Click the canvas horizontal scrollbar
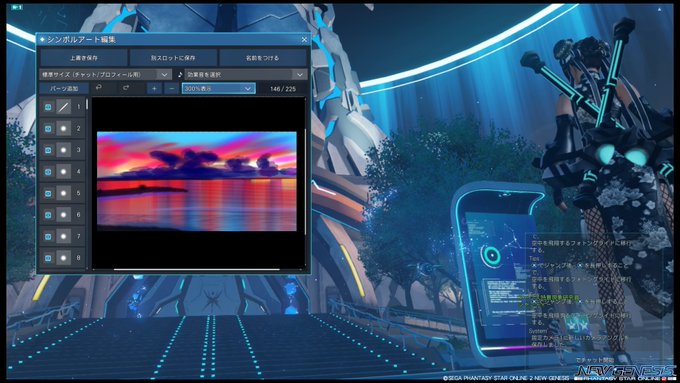This screenshot has width=680, height=383. [x=196, y=269]
